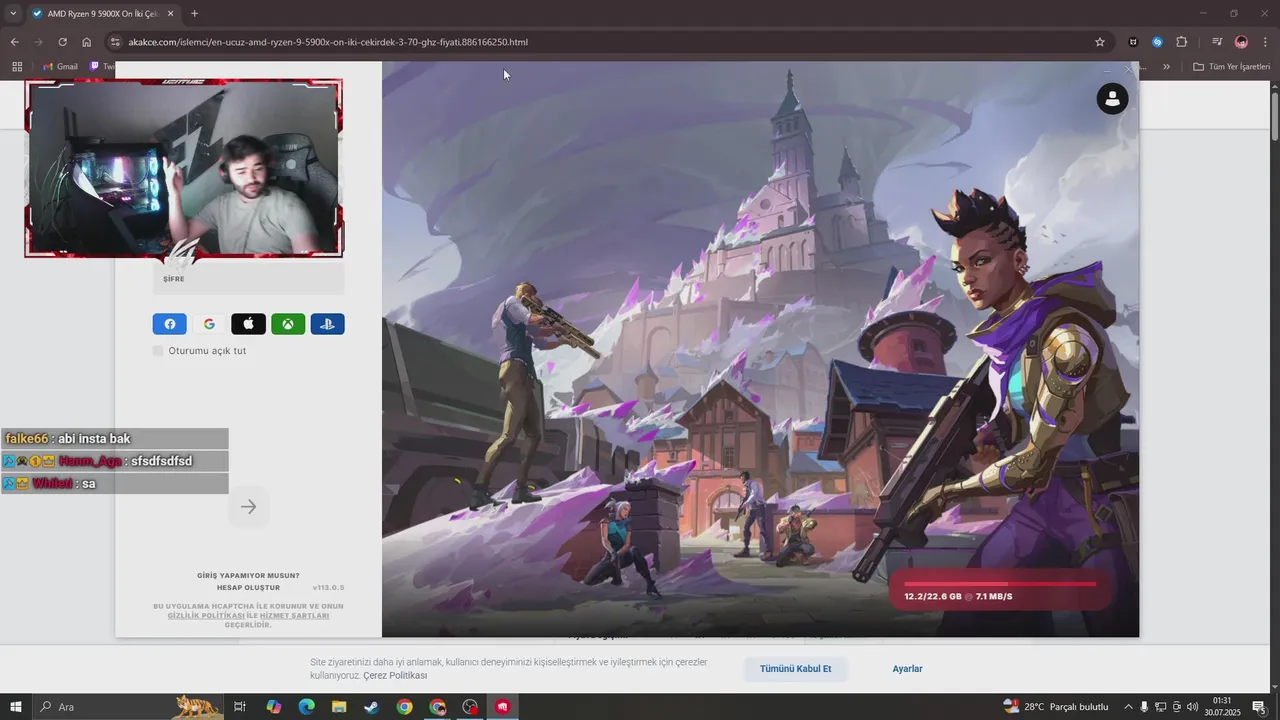1280x720 pixels.
Task: Sign in with the PlayStation icon
Action: coord(327,324)
